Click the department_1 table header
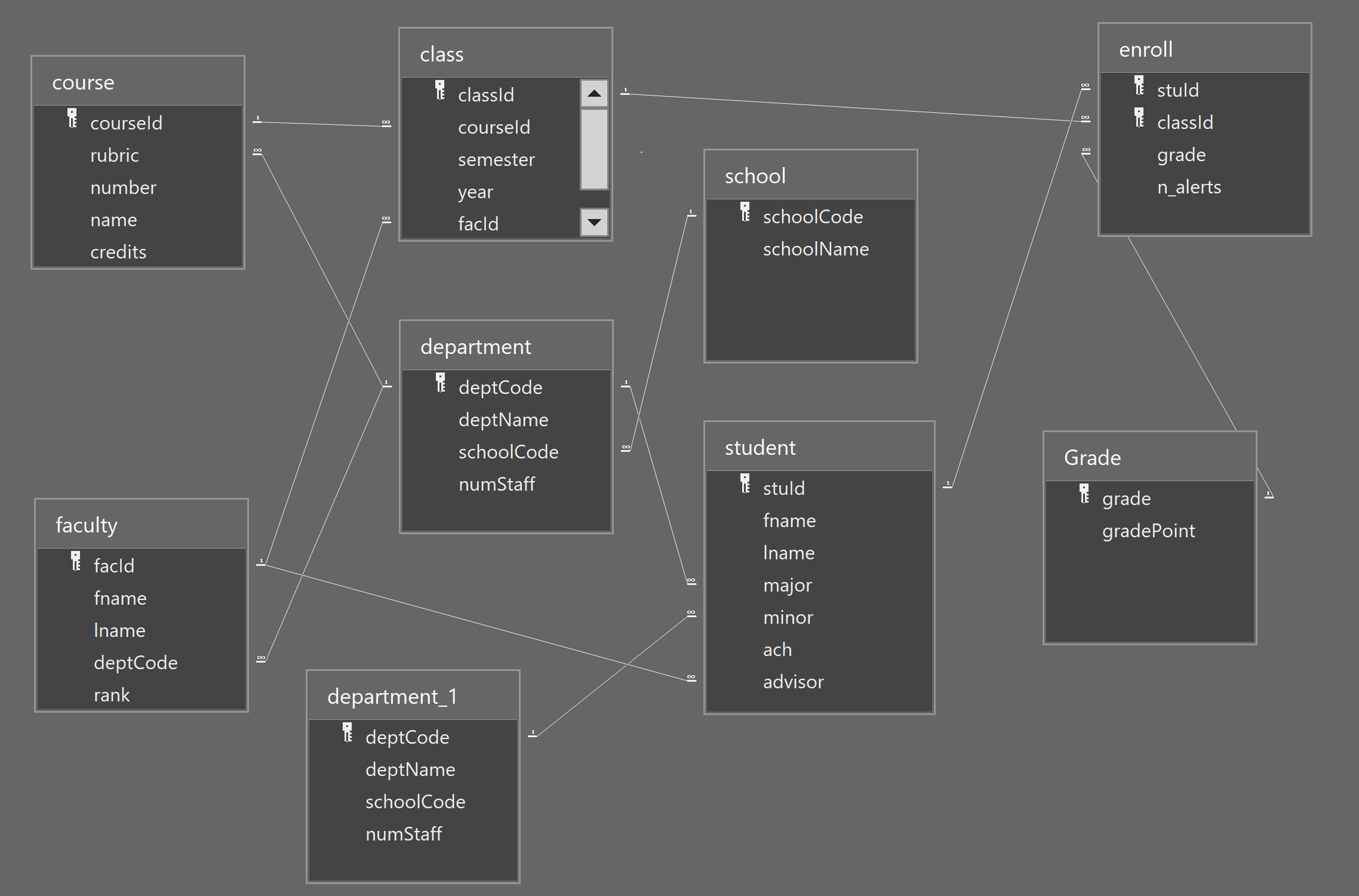 [413, 696]
